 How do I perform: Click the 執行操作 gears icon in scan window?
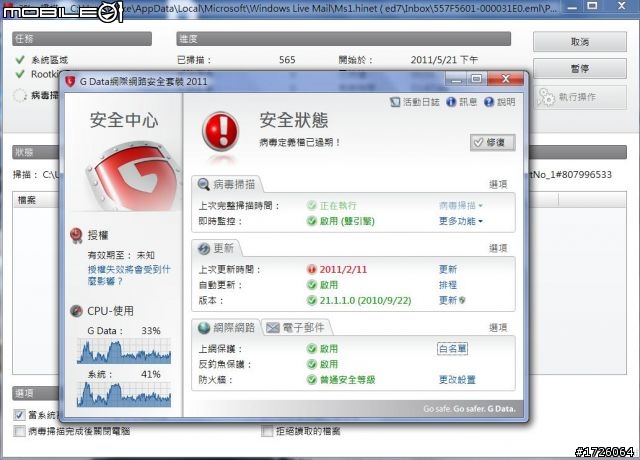546,97
